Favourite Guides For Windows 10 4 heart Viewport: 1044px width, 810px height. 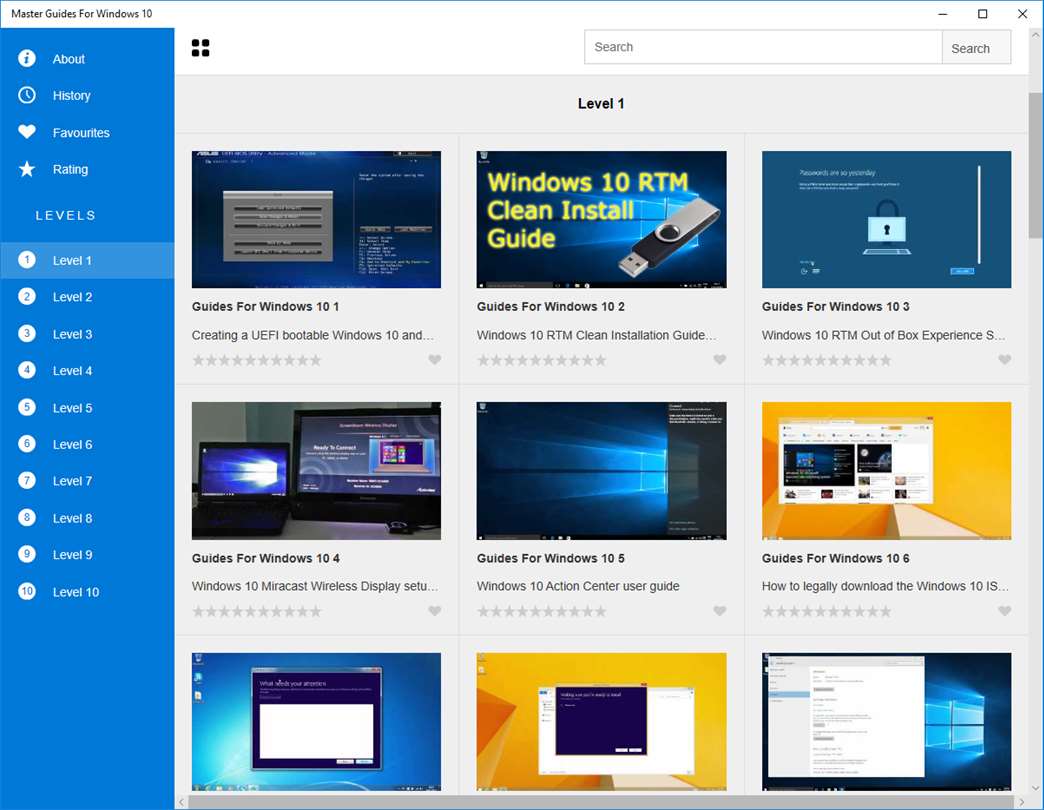435,611
